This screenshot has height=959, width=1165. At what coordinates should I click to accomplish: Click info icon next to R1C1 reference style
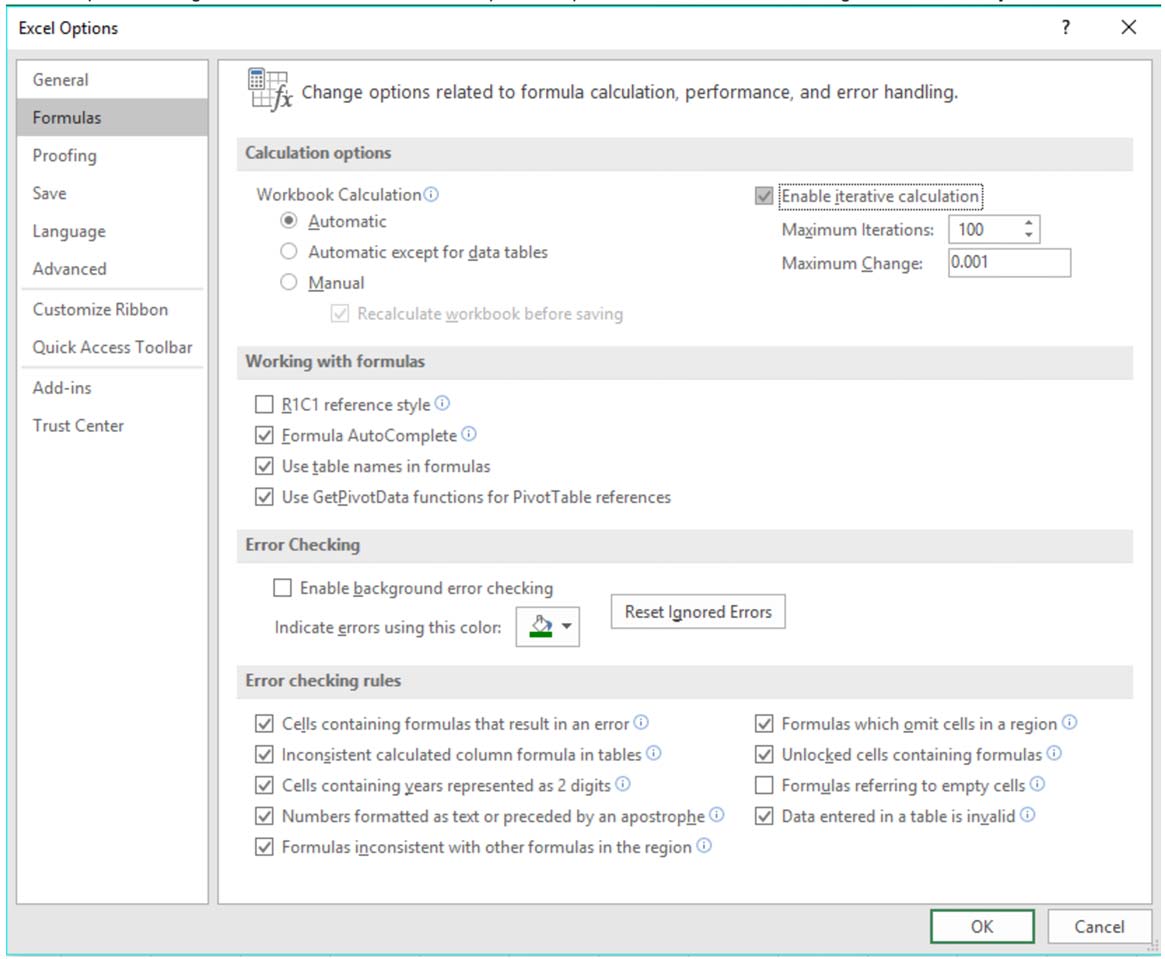point(442,403)
